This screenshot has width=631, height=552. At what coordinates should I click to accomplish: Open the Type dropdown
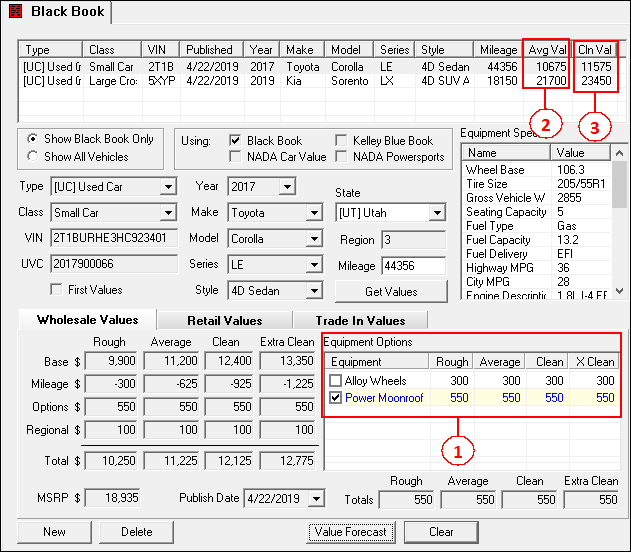(x=166, y=187)
